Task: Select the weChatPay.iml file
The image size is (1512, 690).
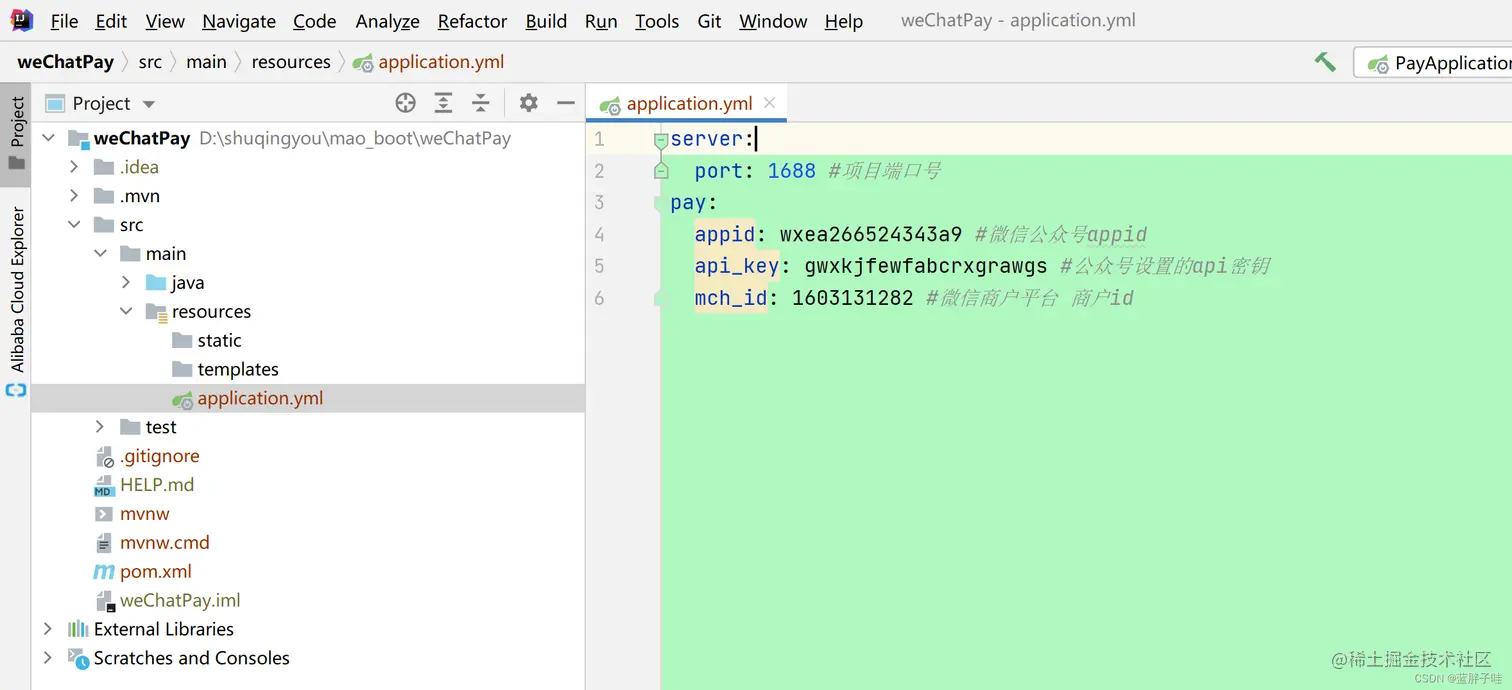Action: tap(180, 601)
